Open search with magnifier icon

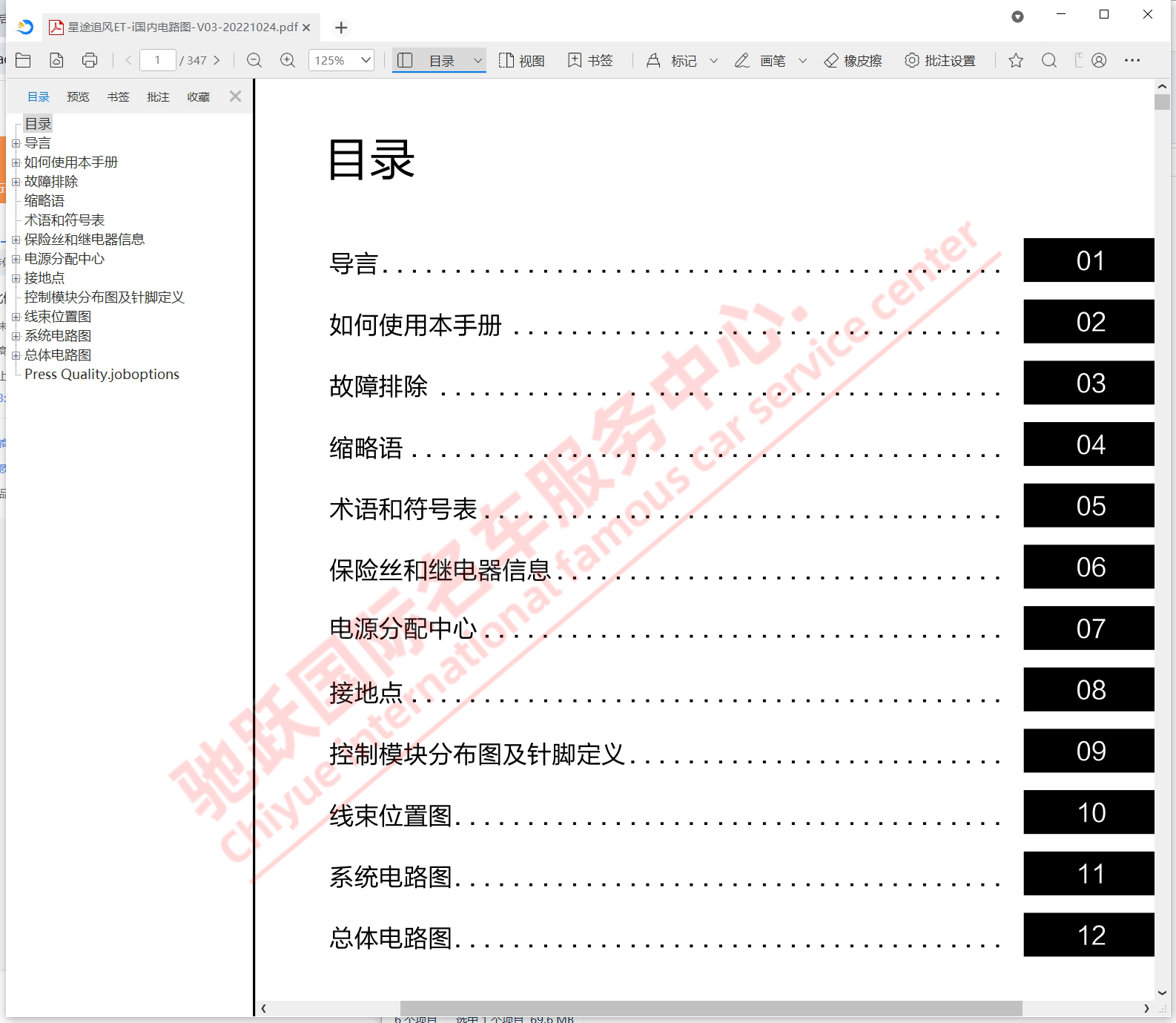click(1049, 60)
